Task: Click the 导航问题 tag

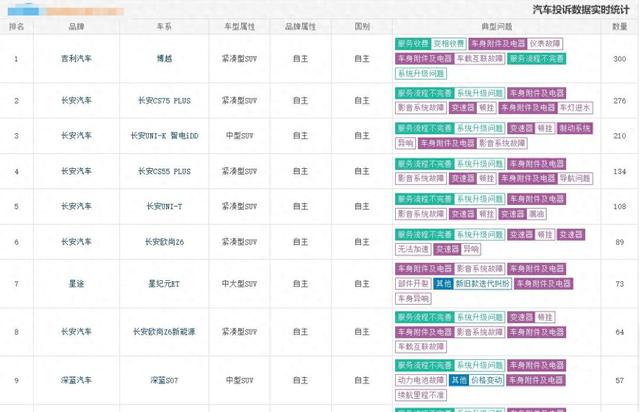Action: 575,178
